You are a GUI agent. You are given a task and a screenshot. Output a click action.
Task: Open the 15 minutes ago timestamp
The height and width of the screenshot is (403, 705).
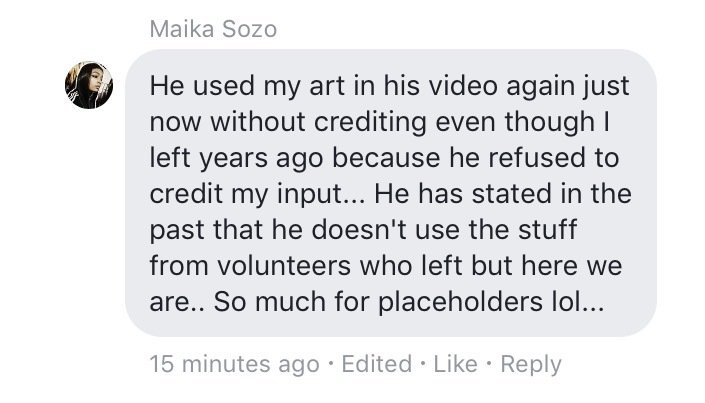click(x=234, y=364)
